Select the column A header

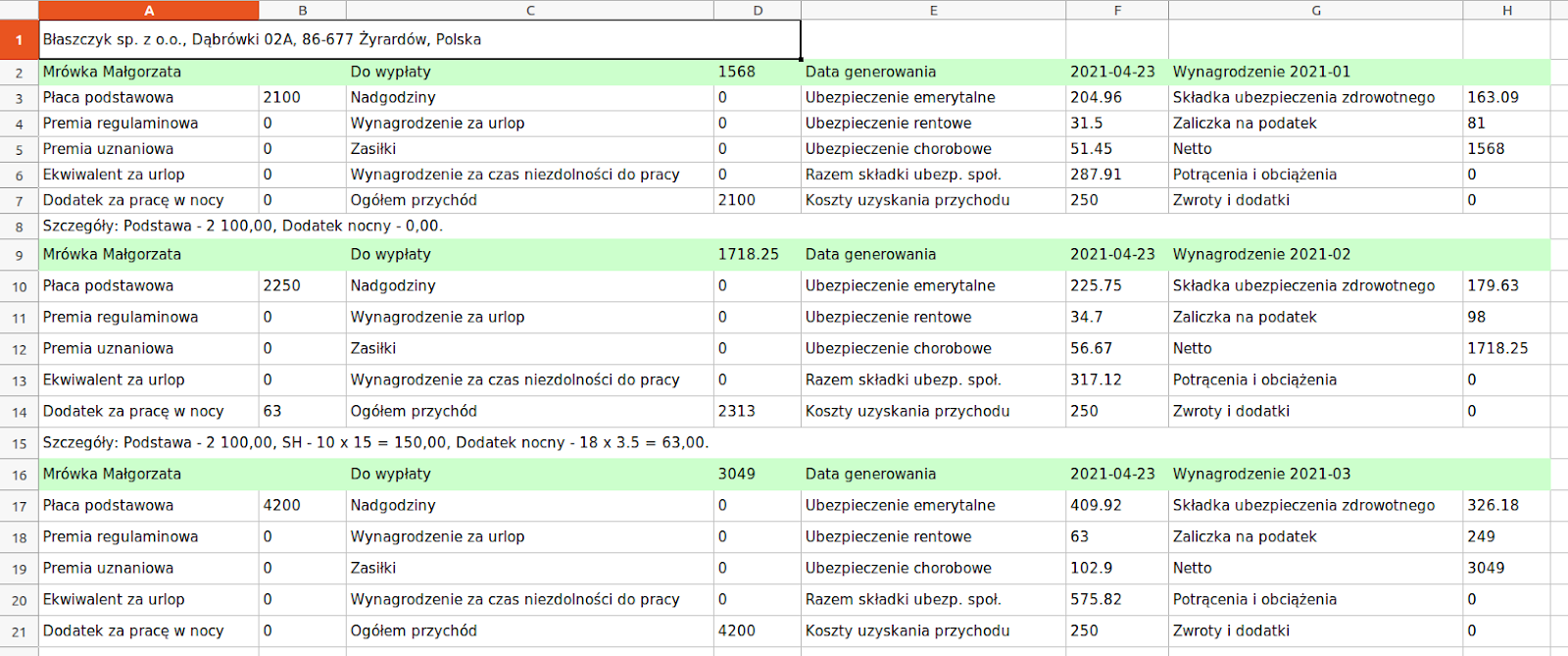(149, 11)
